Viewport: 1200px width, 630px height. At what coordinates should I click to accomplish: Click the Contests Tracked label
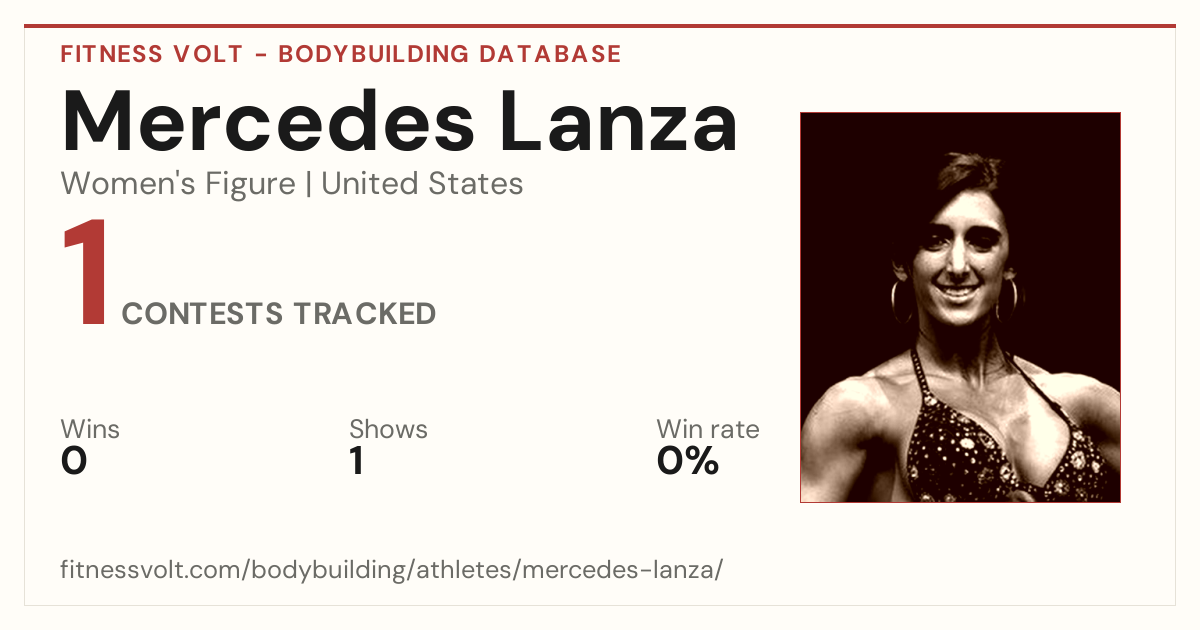tap(279, 314)
